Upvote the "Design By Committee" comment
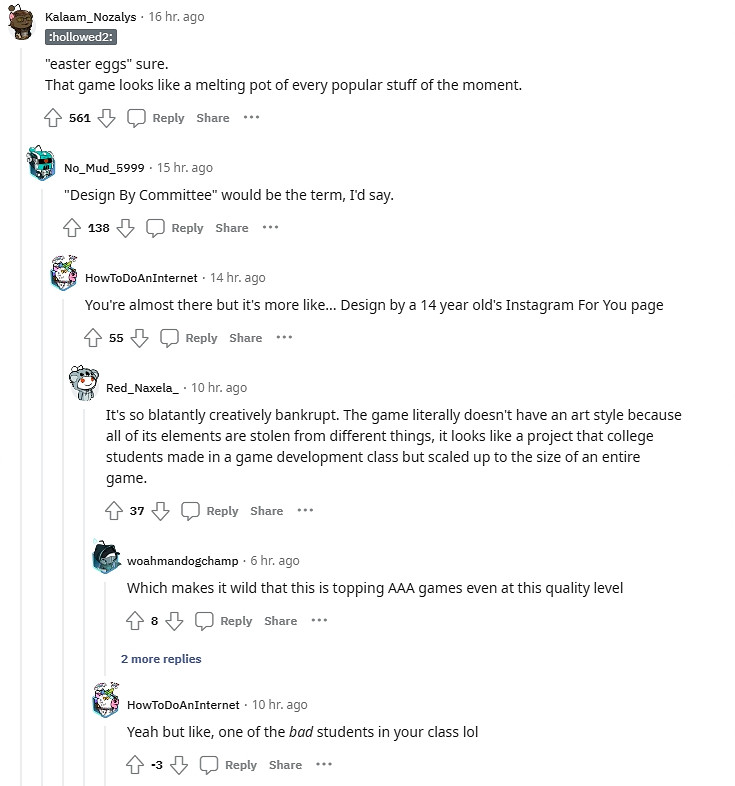This screenshot has height=786, width=735. pos(72,228)
